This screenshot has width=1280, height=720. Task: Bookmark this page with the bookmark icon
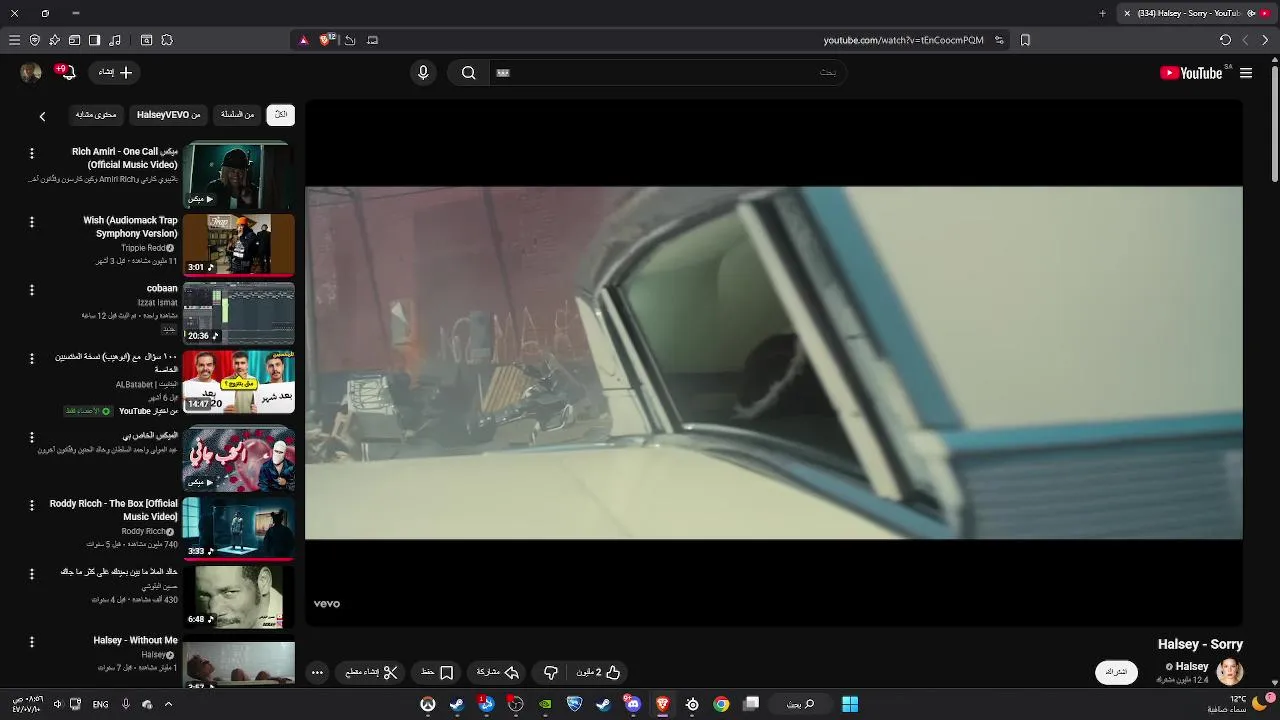pyautogui.click(x=1025, y=40)
